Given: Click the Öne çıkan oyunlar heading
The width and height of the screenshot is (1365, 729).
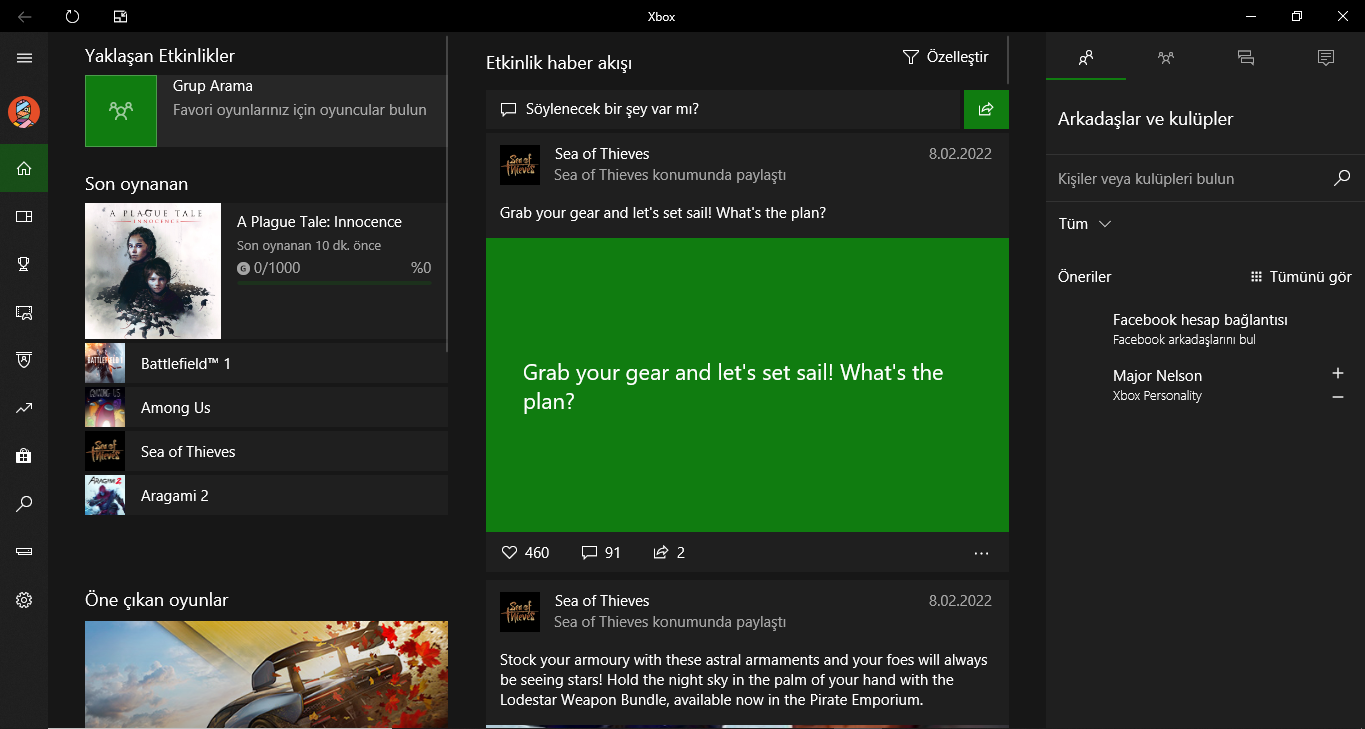Looking at the screenshot, I should [x=156, y=600].
